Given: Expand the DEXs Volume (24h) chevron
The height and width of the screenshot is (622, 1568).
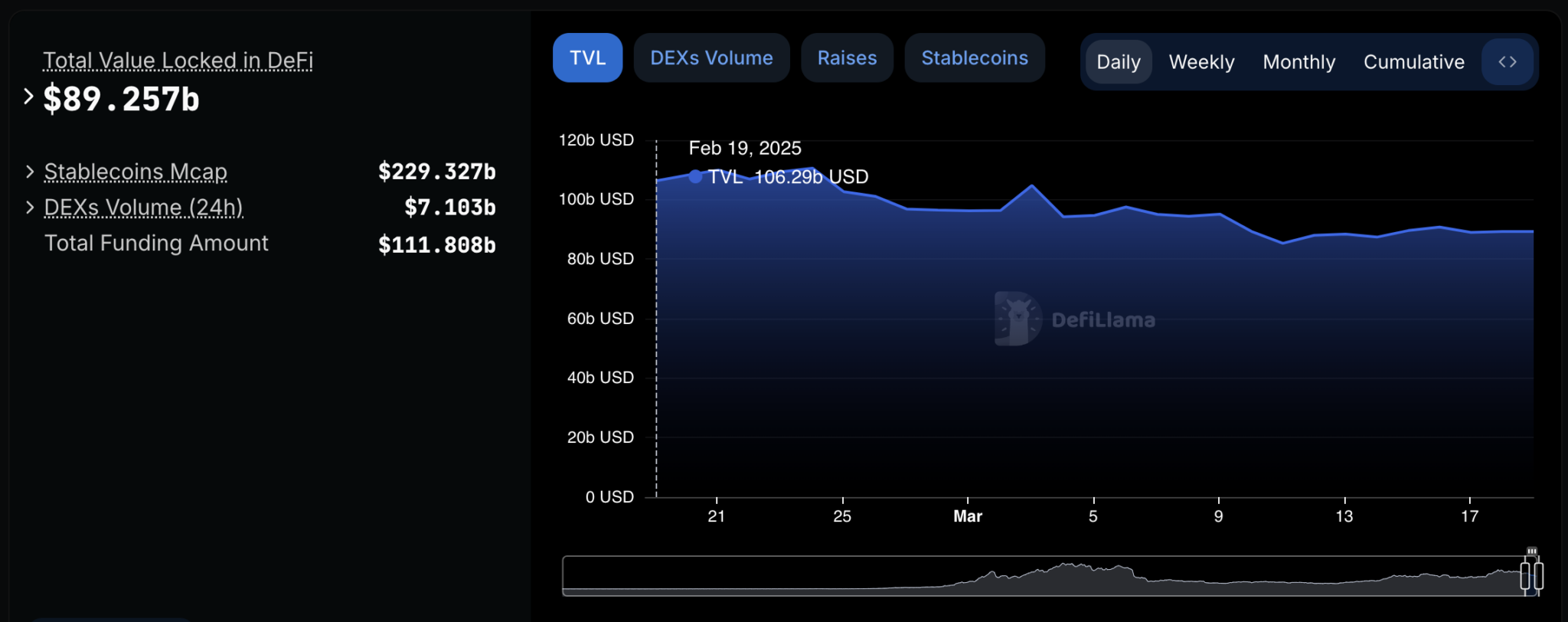Looking at the screenshot, I should [x=30, y=208].
